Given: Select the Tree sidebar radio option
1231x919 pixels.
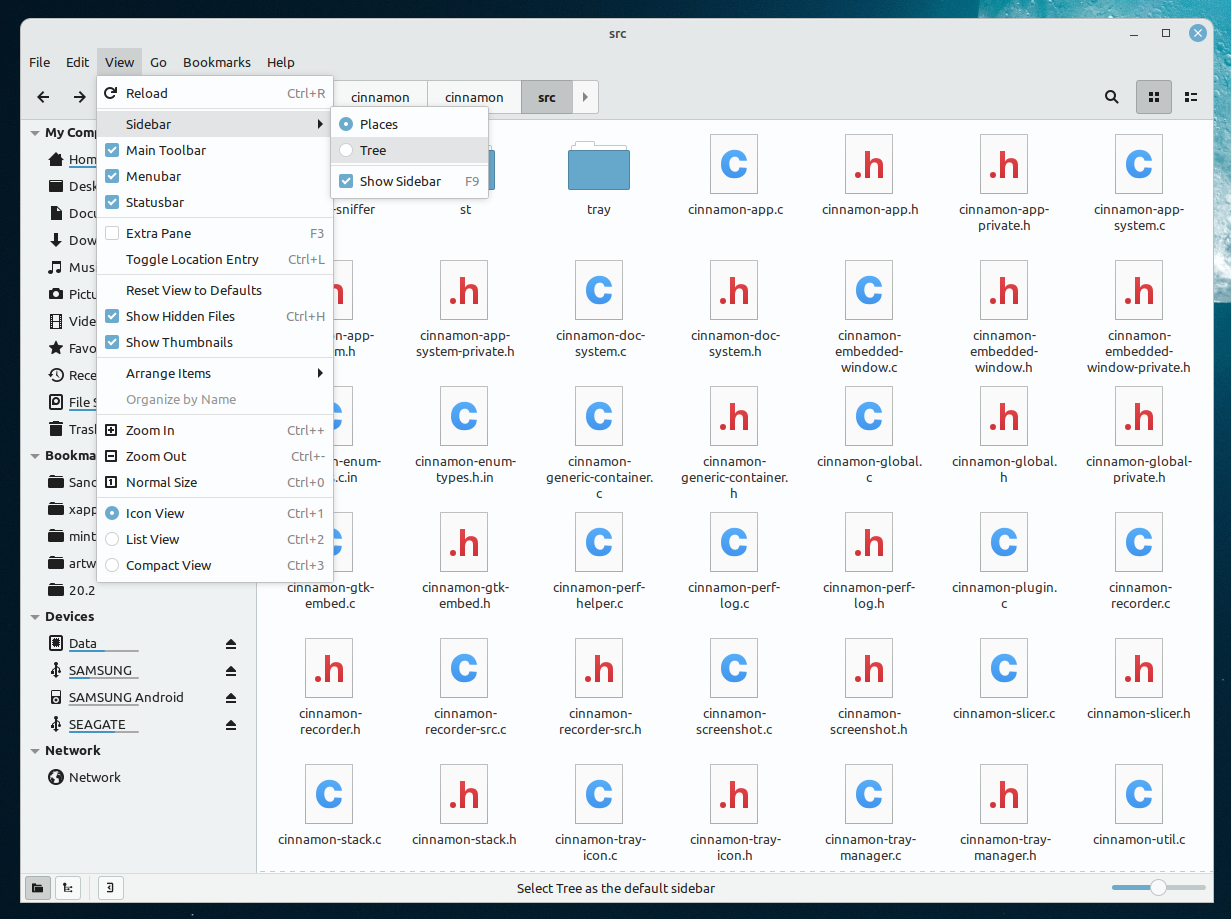Looking at the screenshot, I should click(346, 150).
